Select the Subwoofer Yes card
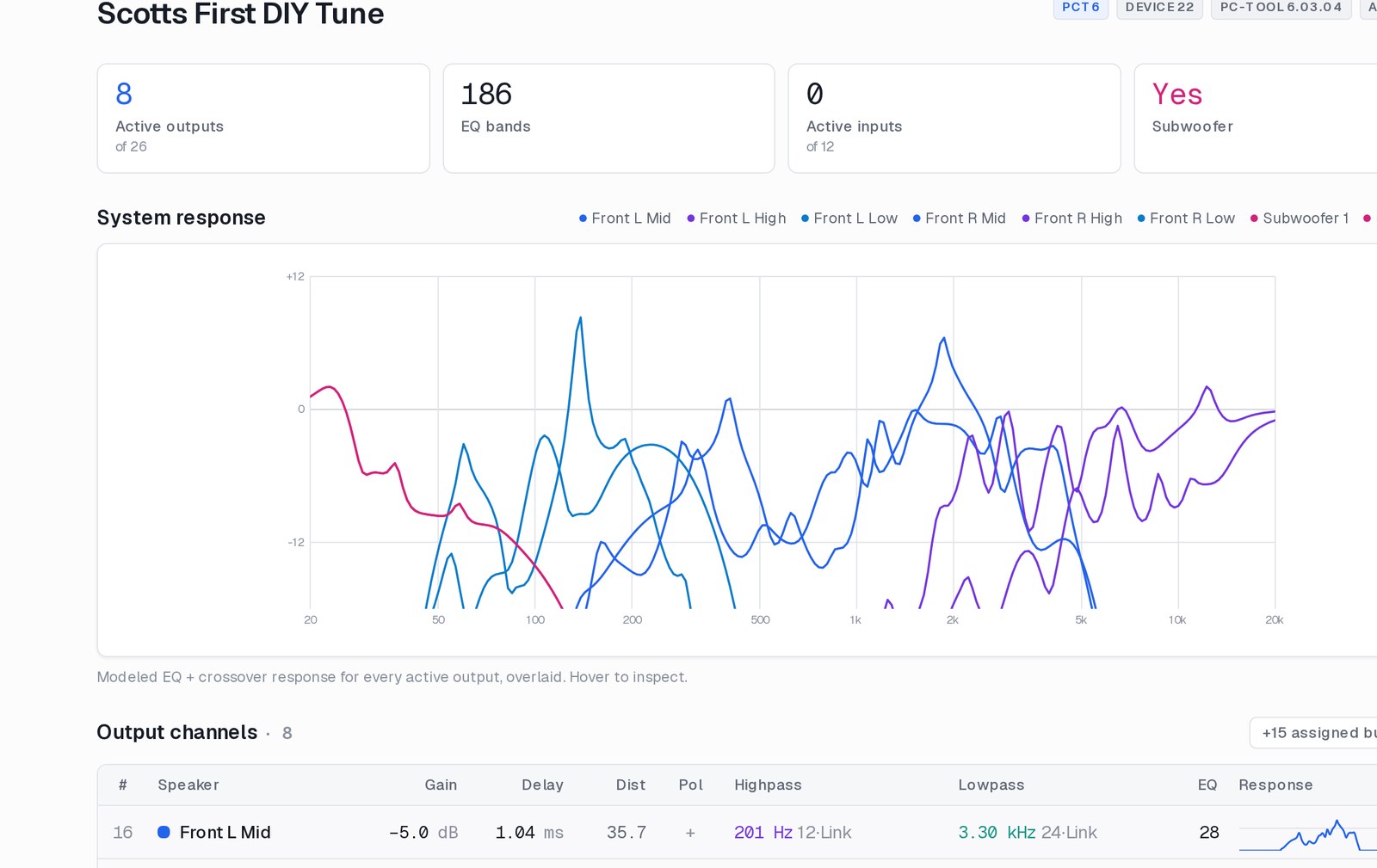Screen dimensions: 1377x868 [x=1256, y=119]
